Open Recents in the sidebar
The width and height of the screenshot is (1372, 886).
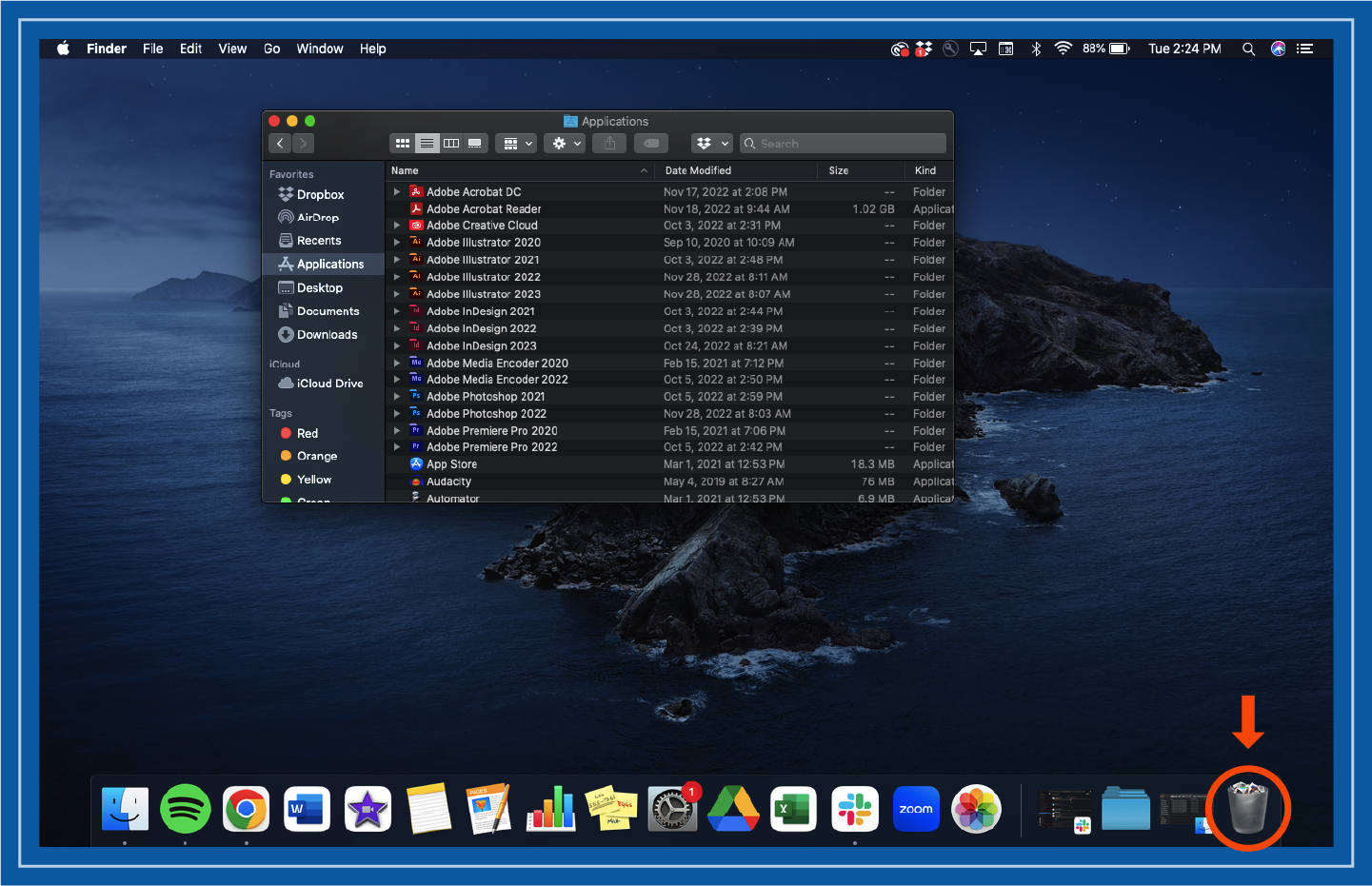pos(322,241)
